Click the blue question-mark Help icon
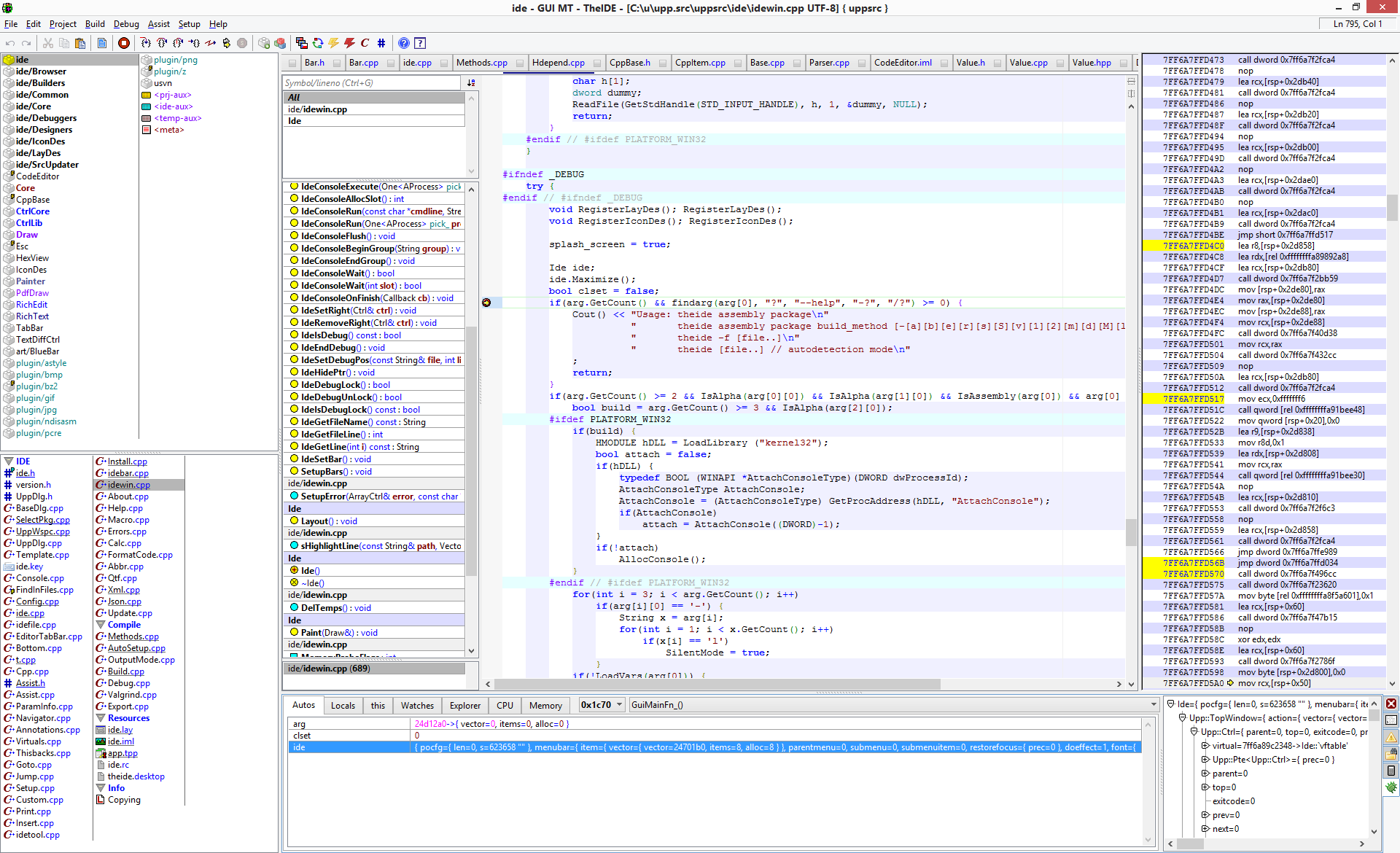Viewport: 1400px width, 853px height. (403, 43)
